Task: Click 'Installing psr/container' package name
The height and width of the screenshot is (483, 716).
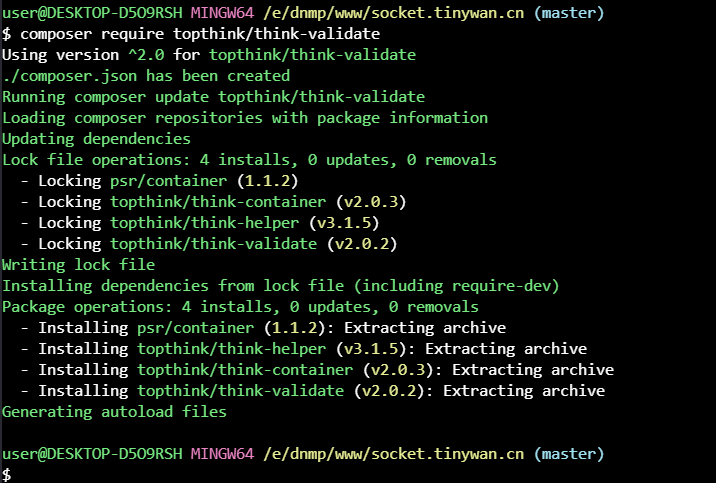Action: pyautogui.click(x=195, y=328)
